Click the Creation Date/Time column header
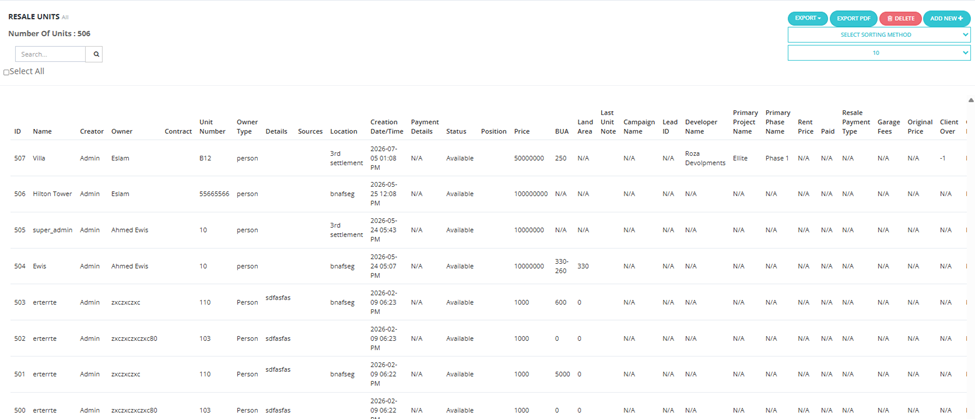This screenshot has height=419, width=975. pyautogui.click(x=387, y=127)
